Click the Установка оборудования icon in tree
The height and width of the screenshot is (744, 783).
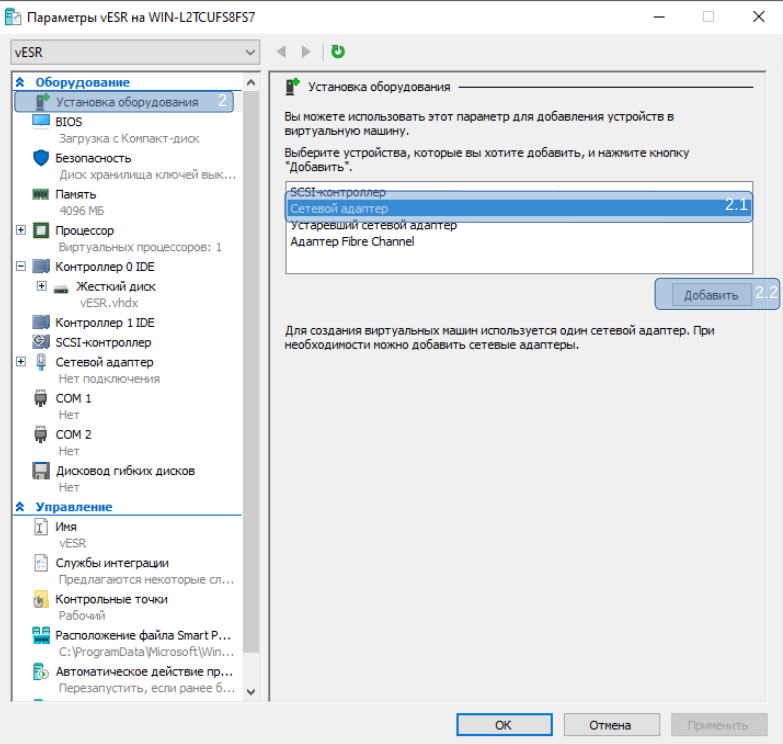42,102
